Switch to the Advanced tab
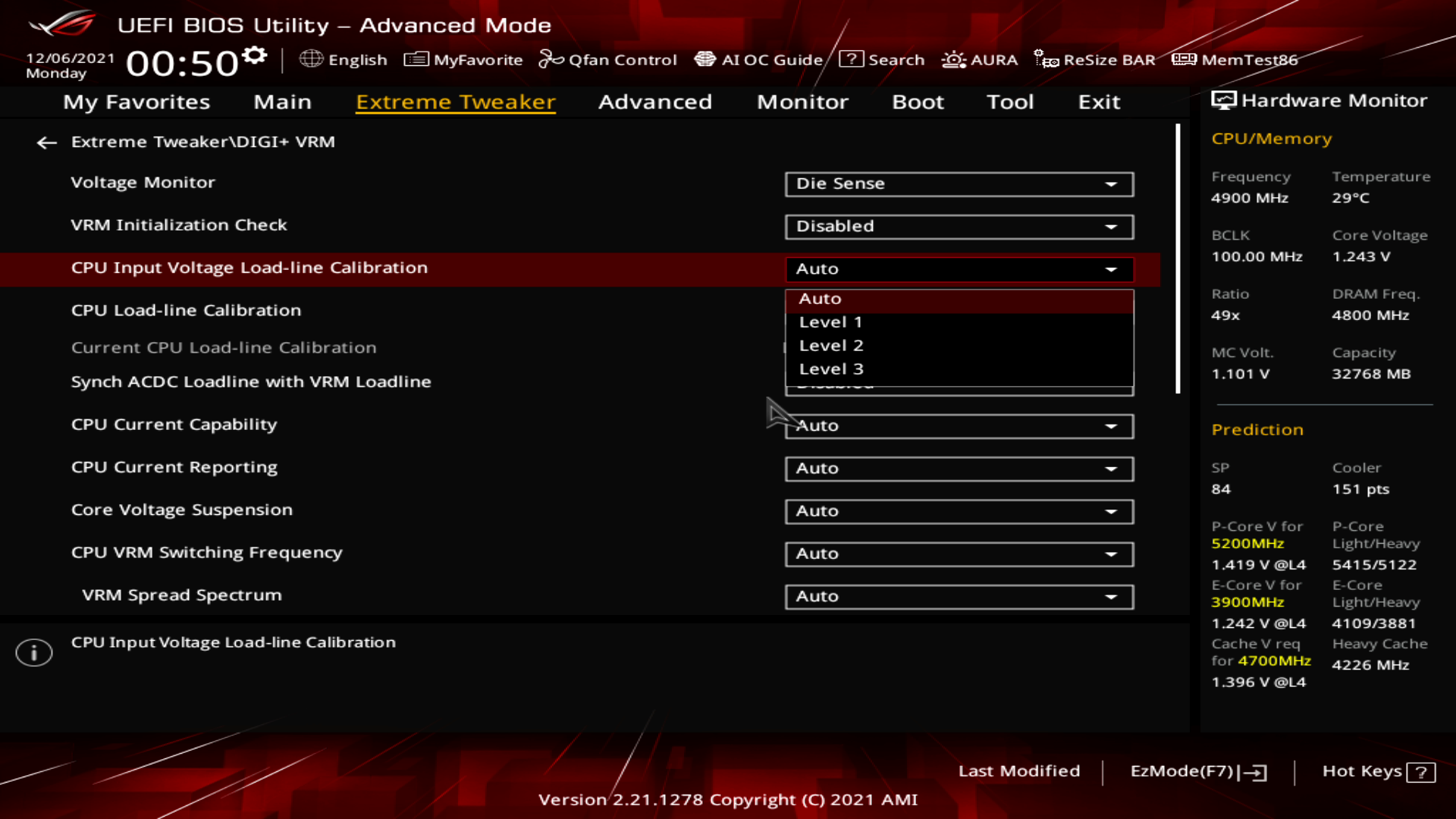Viewport: 1456px width, 819px height. 654,102
